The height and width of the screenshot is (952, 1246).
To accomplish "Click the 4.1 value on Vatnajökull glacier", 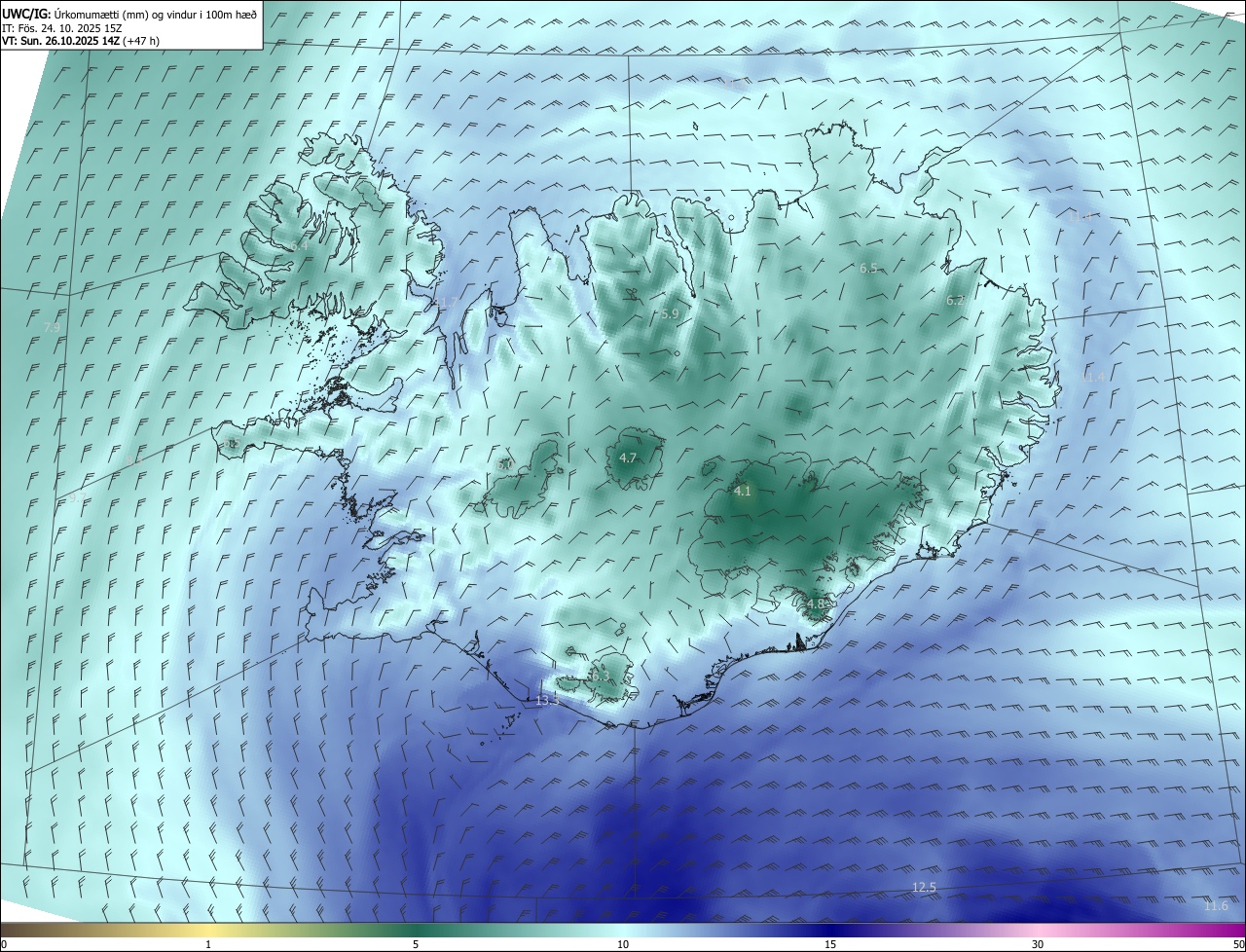I will [743, 491].
